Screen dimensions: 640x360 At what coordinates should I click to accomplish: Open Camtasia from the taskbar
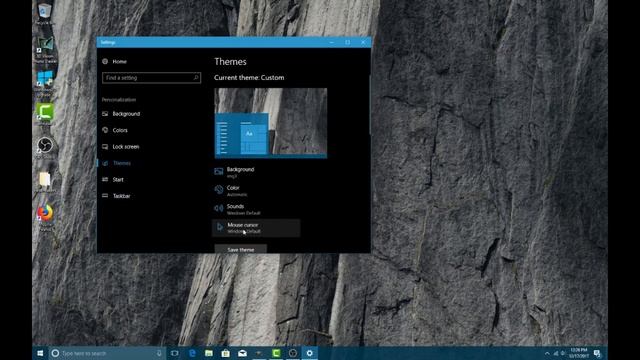(276, 353)
